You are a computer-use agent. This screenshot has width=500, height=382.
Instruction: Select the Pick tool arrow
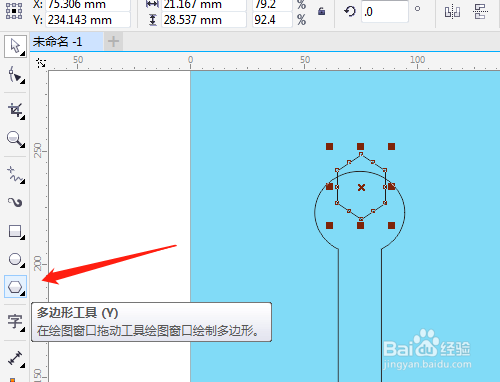click(x=15, y=46)
